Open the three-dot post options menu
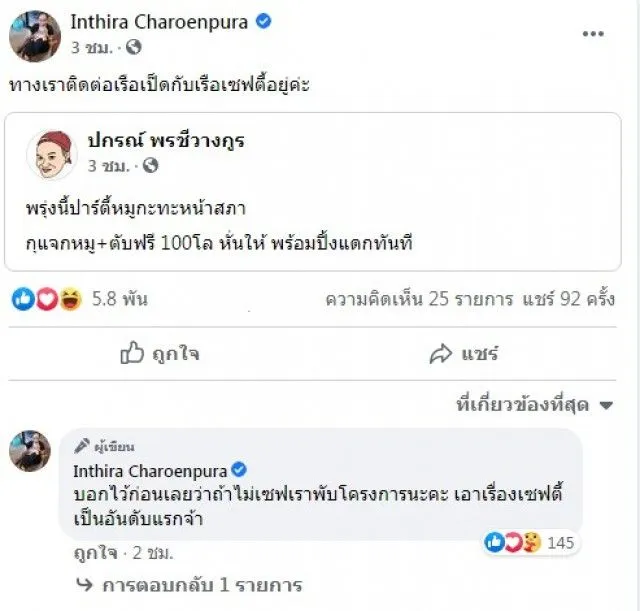640x611 pixels. coord(594,33)
